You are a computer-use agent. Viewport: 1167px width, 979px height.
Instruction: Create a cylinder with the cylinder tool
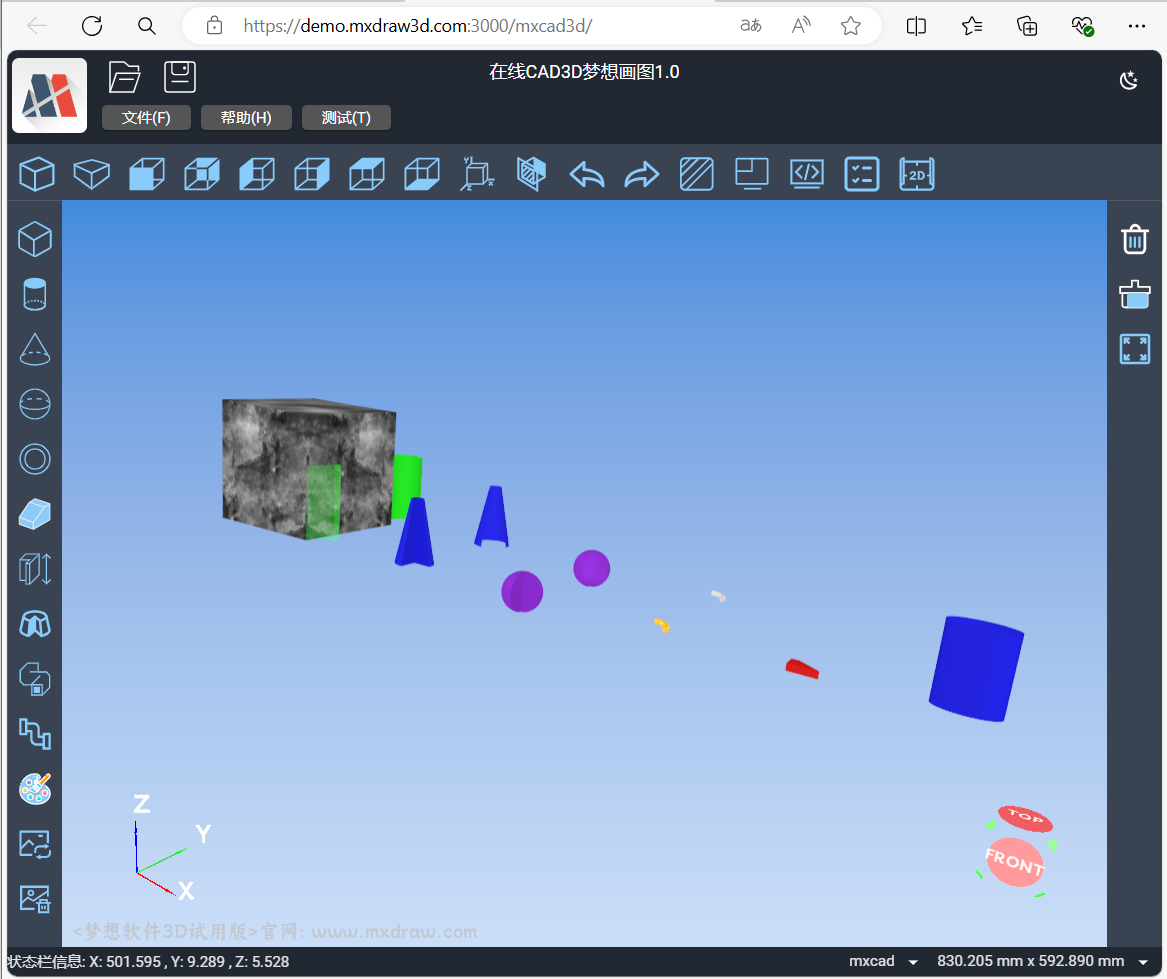[x=35, y=294]
